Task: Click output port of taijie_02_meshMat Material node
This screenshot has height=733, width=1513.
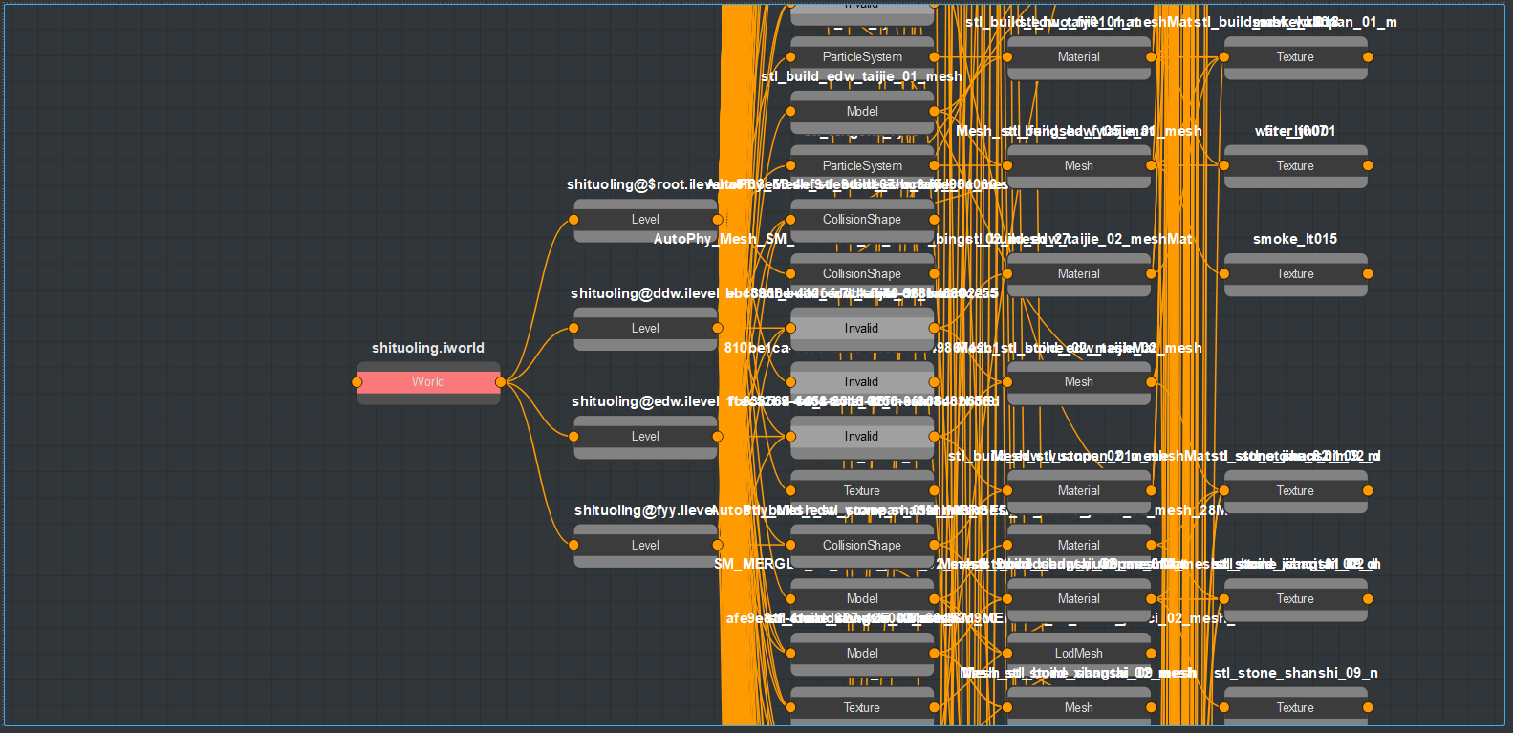Action: (1151, 274)
